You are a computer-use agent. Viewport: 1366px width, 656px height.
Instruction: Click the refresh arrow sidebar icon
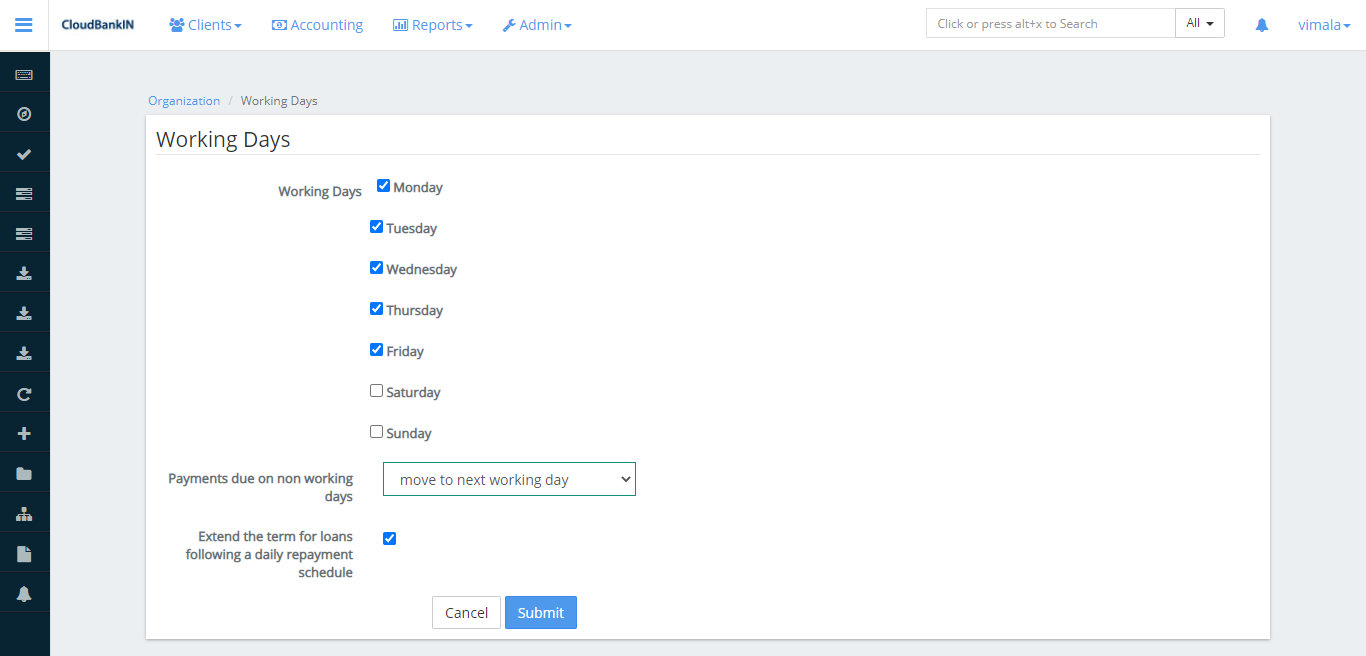coord(24,394)
